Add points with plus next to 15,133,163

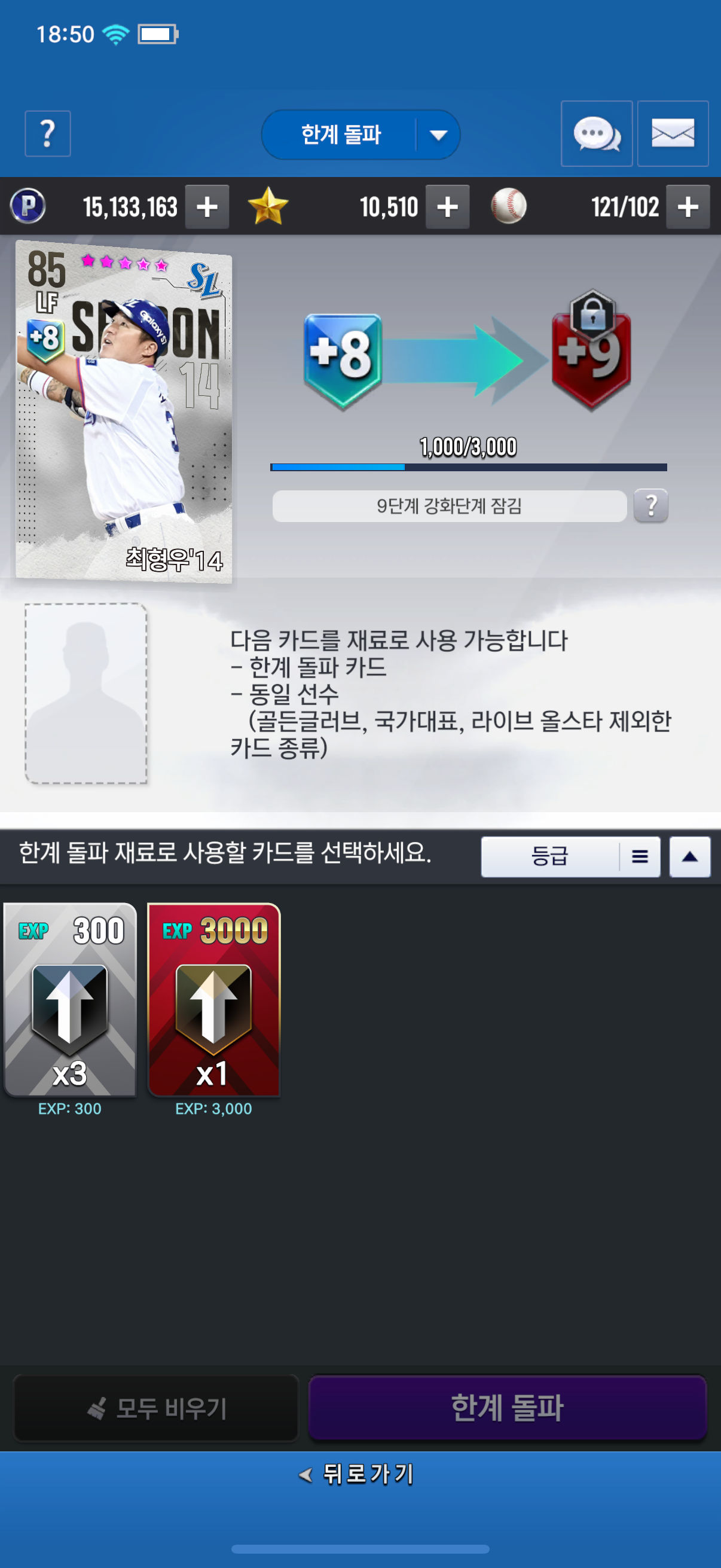(x=207, y=207)
